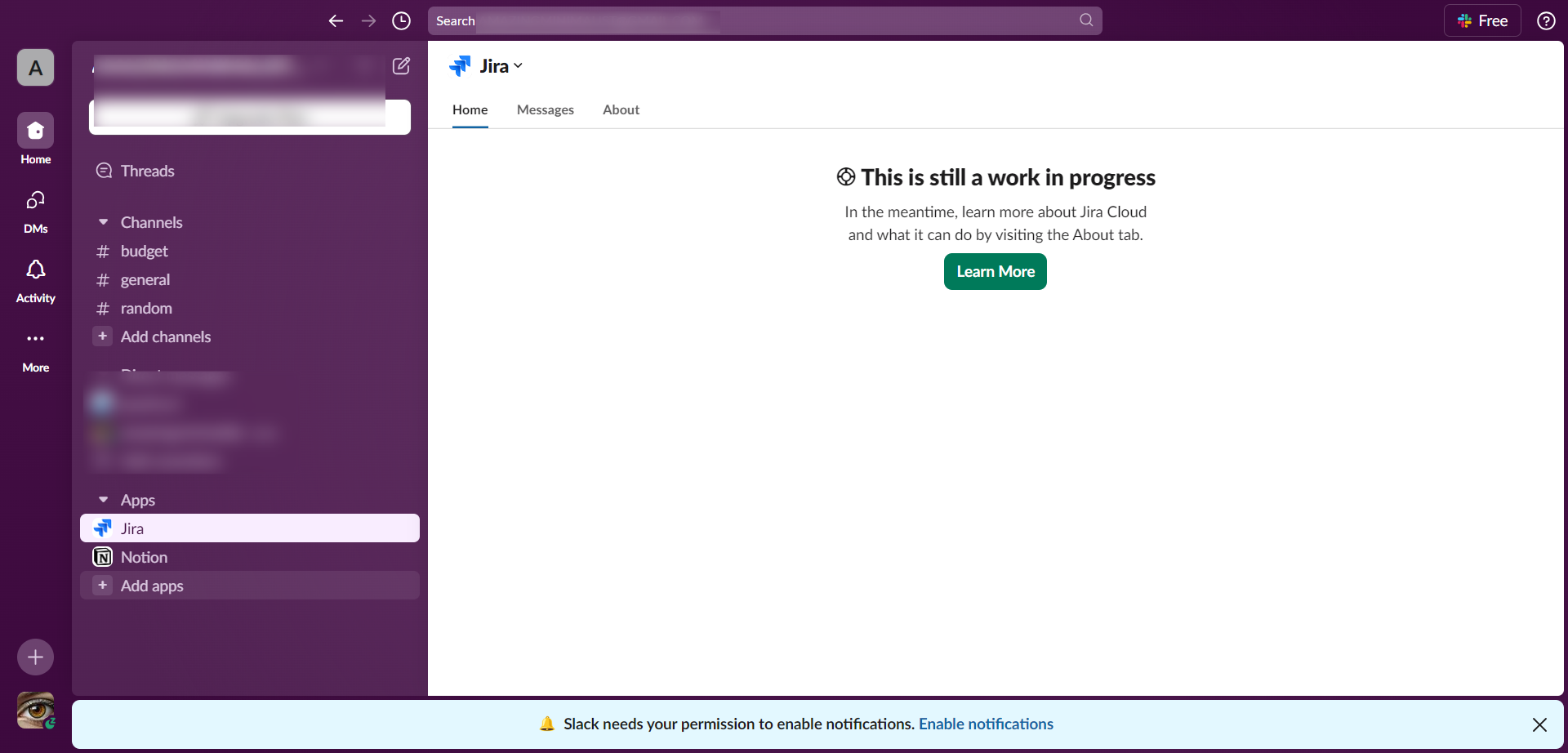This screenshot has width=1568, height=753.
Task: Switch to the Messages tab
Action: [x=546, y=109]
